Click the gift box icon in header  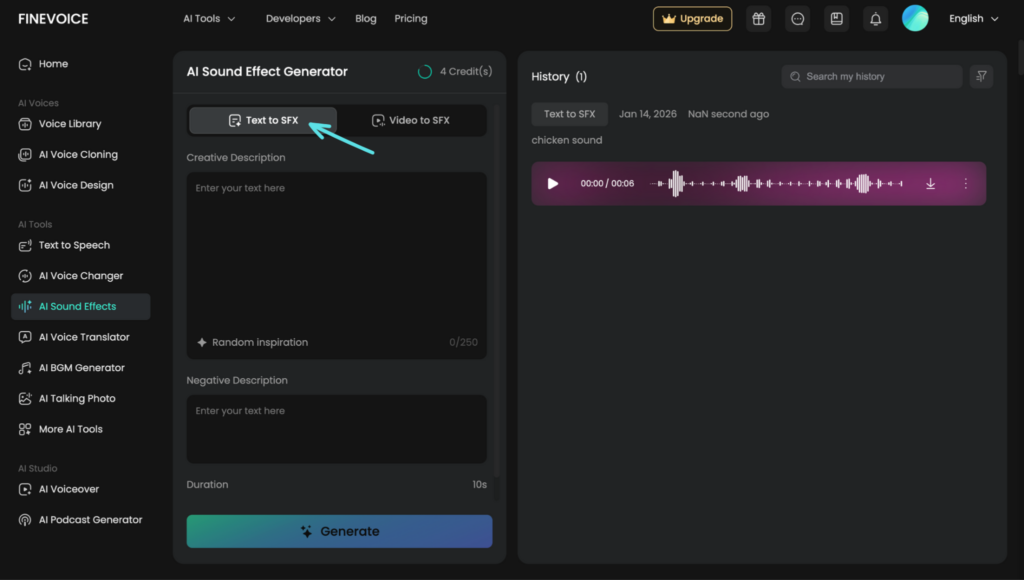pos(758,19)
